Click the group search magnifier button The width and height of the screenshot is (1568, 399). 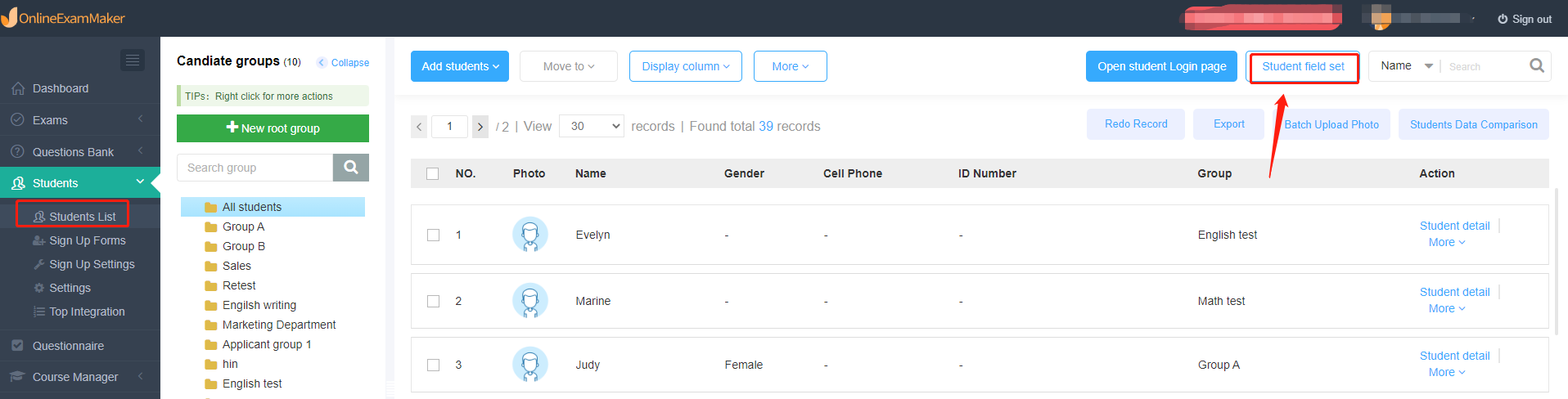(351, 167)
